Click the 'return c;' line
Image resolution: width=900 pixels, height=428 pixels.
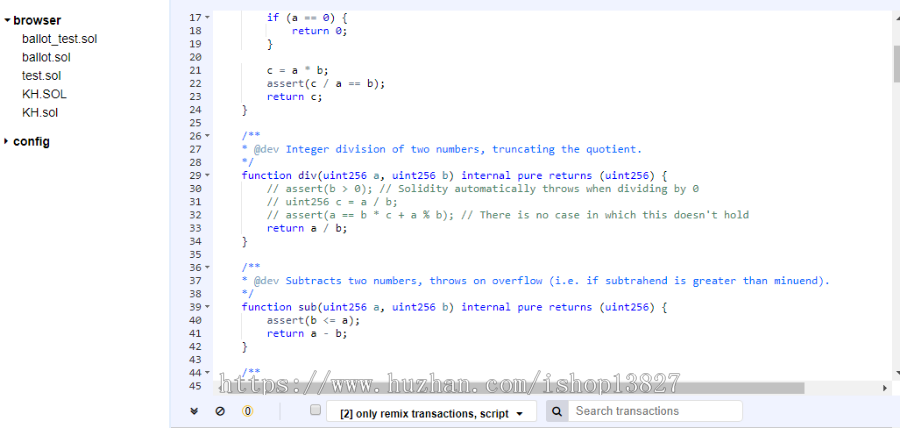(294, 97)
